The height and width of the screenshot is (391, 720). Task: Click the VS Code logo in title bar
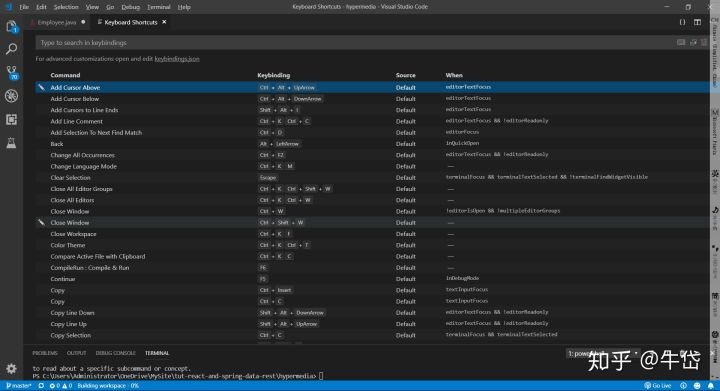point(8,7)
